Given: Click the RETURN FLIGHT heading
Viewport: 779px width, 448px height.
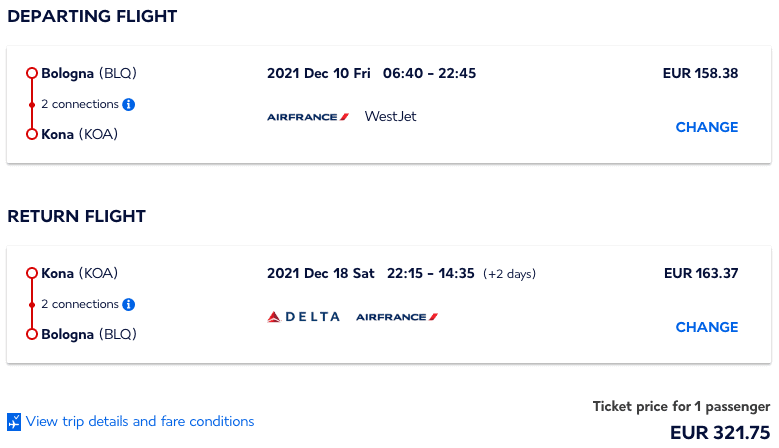Looking at the screenshot, I should coord(76,216).
